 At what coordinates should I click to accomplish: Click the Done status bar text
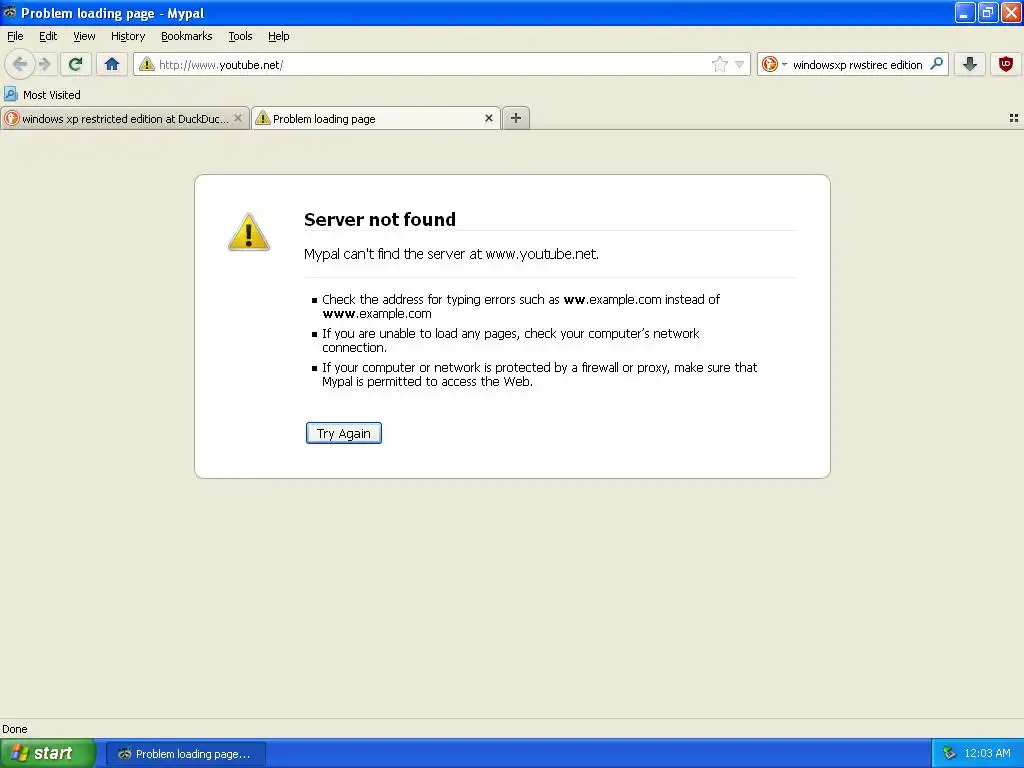coord(14,729)
